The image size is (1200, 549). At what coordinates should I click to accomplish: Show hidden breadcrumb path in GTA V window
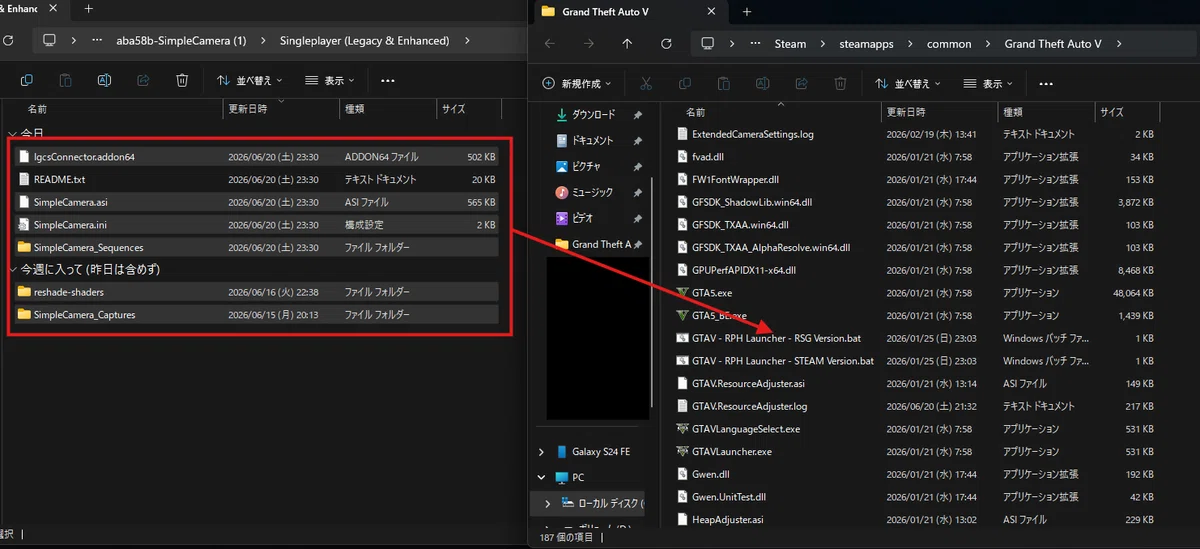[x=756, y=44]
